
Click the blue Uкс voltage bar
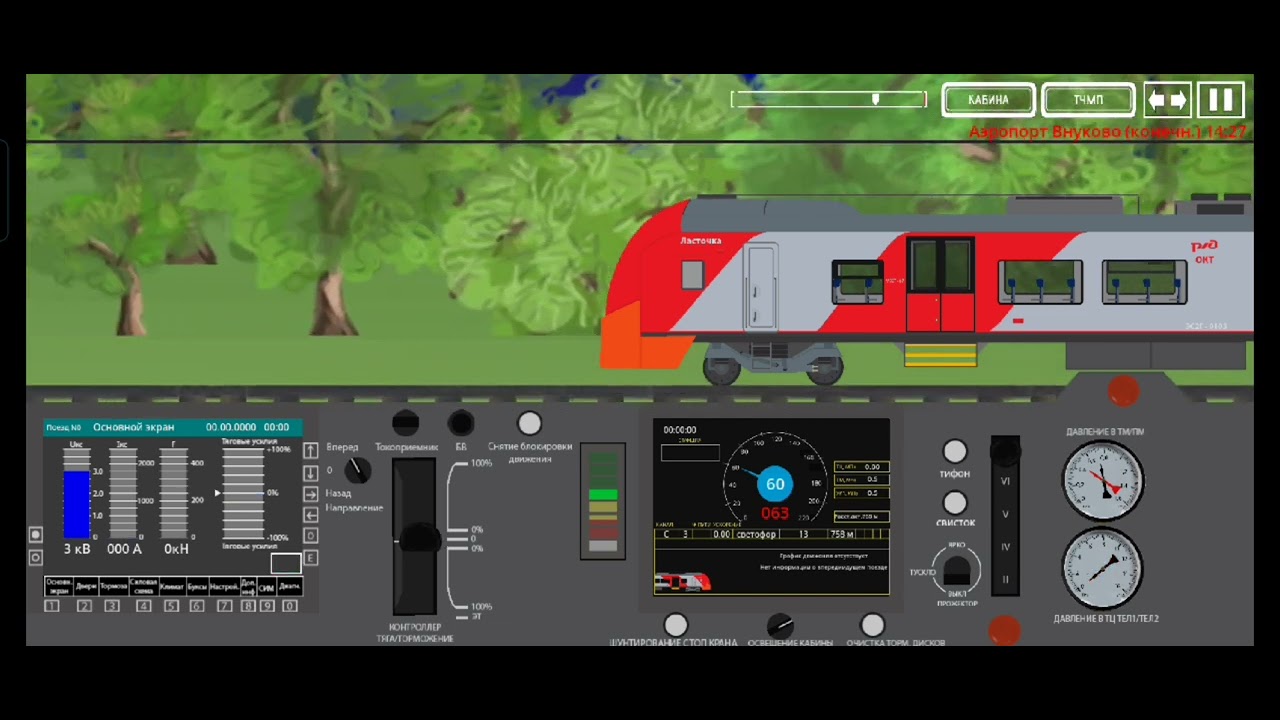coord(77,505)
